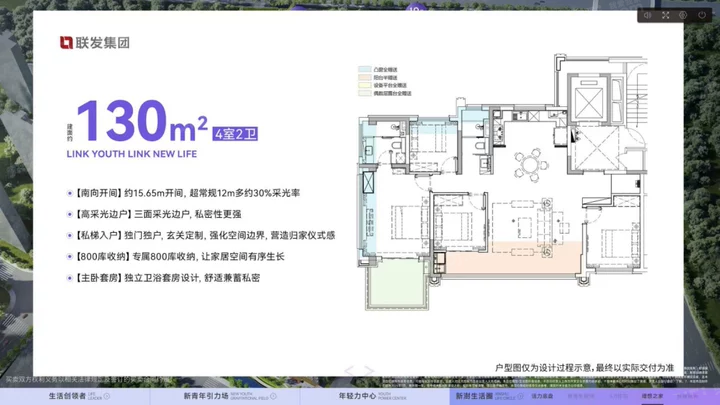The width and height of the screenshot is (720, 405).
Task: Click the pale green 偶数层露台全赠送 legend swatch
Action: tap(365, 93)
